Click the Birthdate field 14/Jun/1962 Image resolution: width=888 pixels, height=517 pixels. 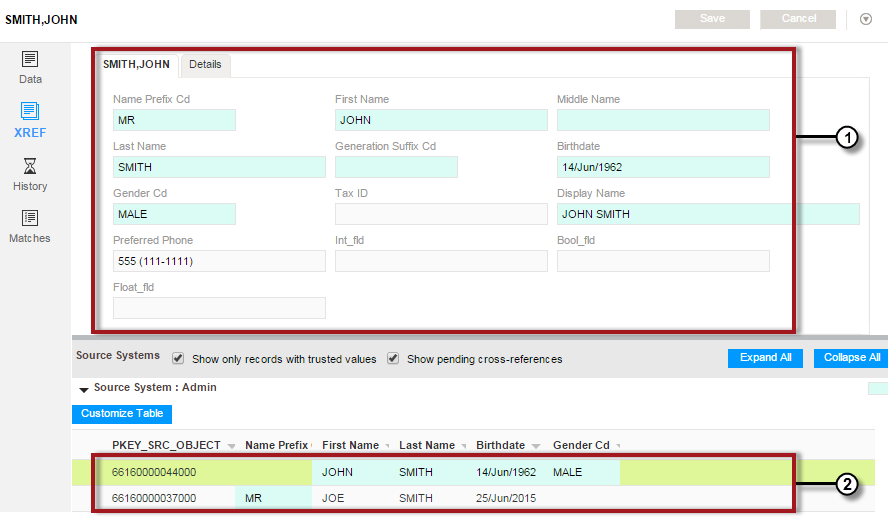tap(663, 167)
